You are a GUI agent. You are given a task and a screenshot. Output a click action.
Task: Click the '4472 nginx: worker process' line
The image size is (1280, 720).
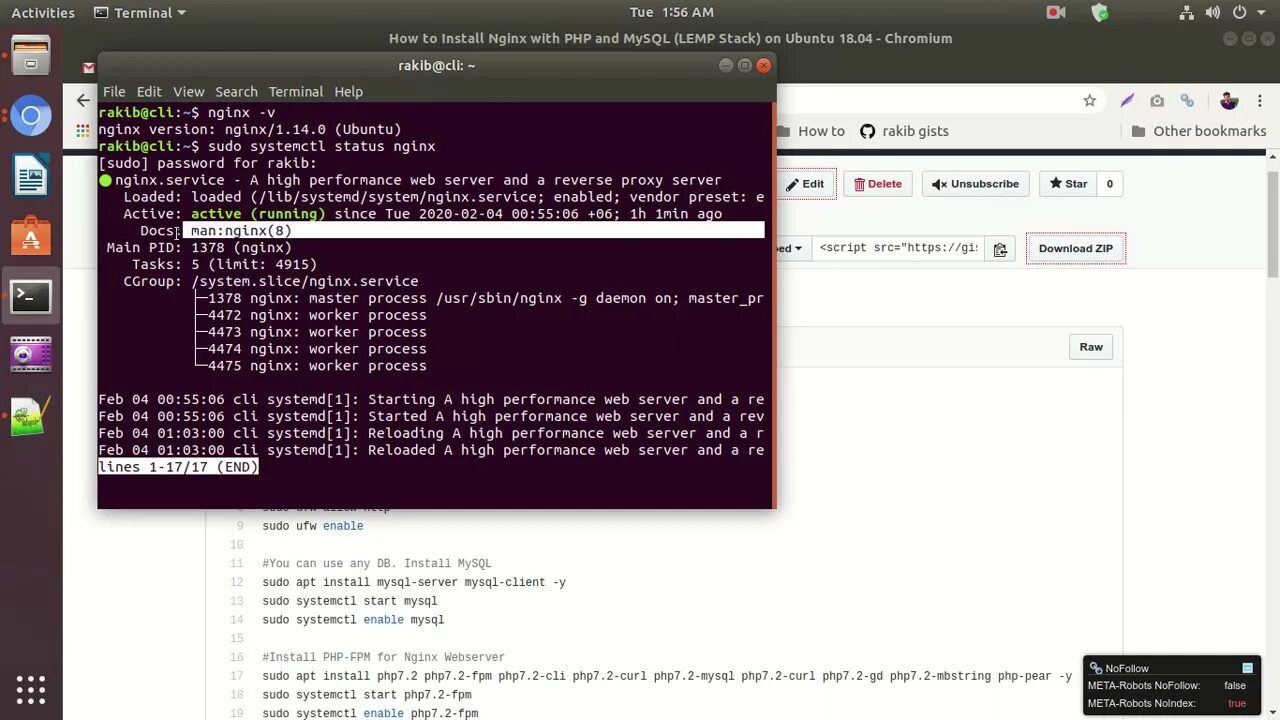click(x=317, y=315)
